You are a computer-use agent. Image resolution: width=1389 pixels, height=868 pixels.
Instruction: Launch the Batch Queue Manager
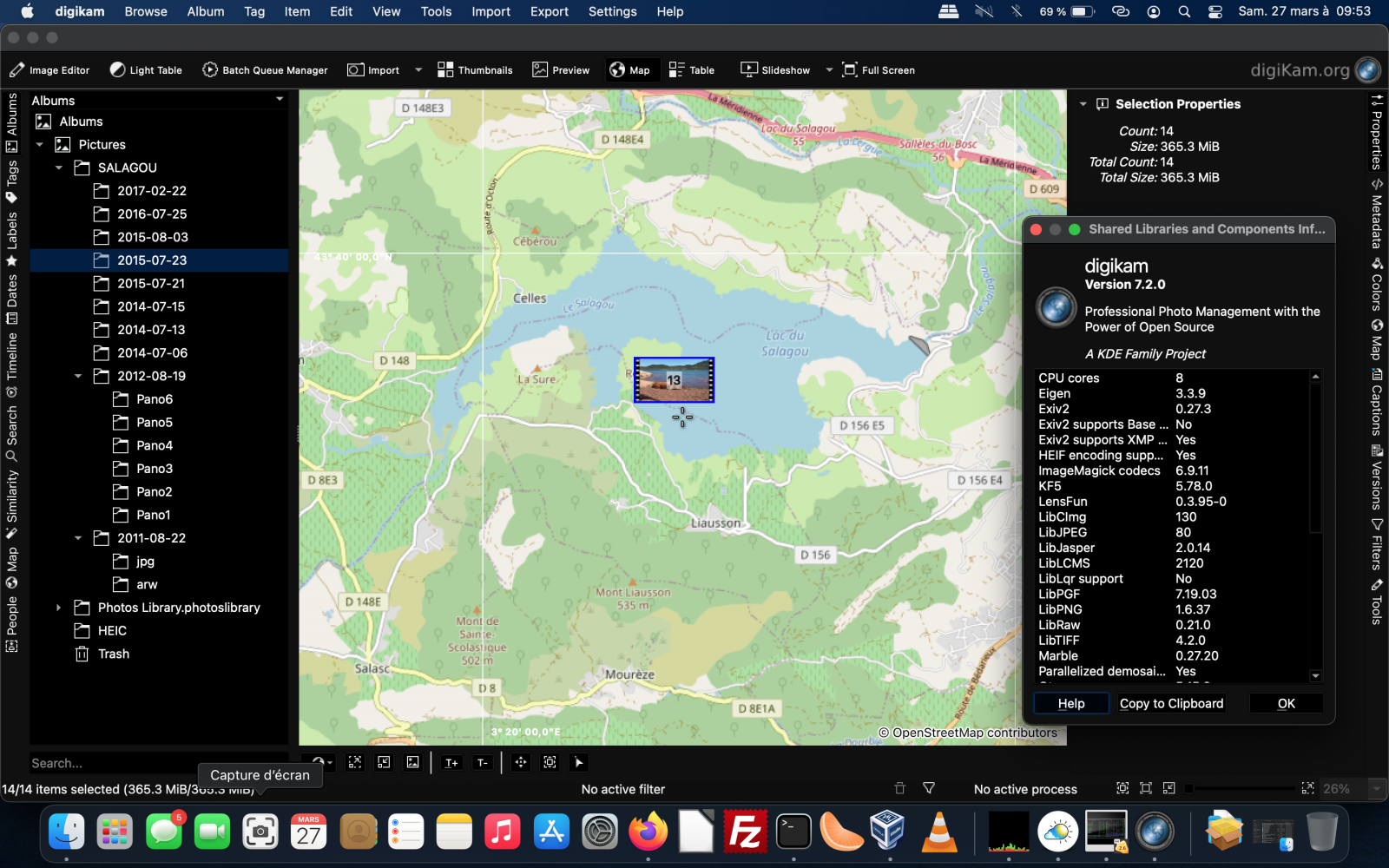[x=265, y=69]
